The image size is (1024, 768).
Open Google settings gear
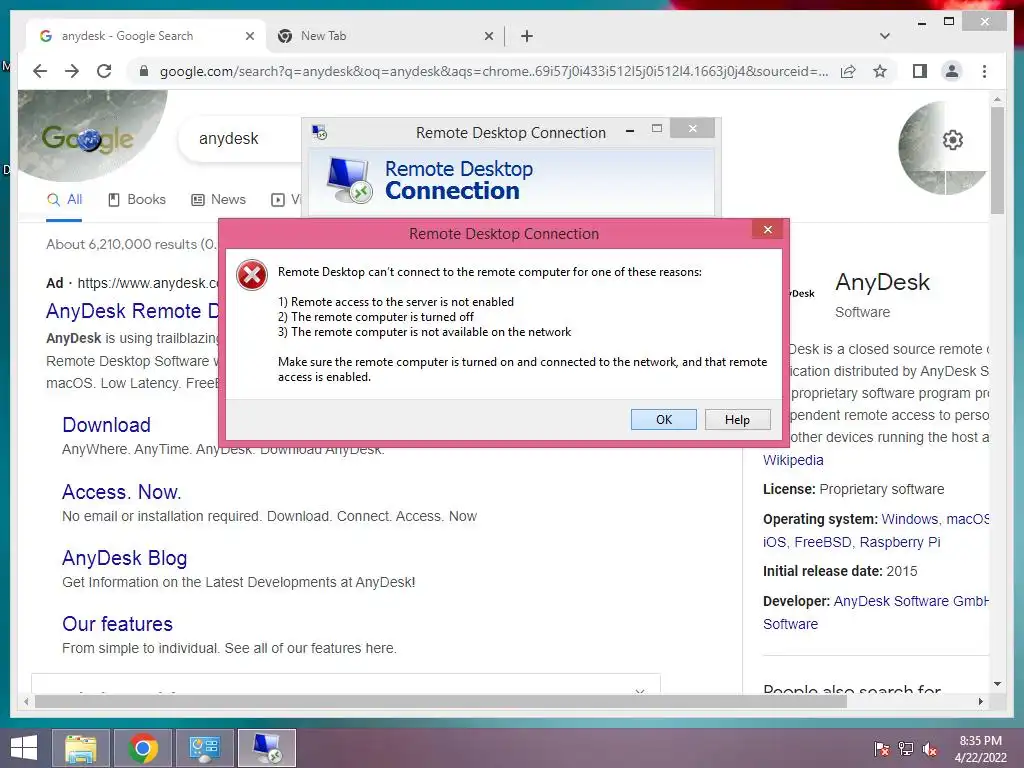pyautogui.click(x=953, y=140)
